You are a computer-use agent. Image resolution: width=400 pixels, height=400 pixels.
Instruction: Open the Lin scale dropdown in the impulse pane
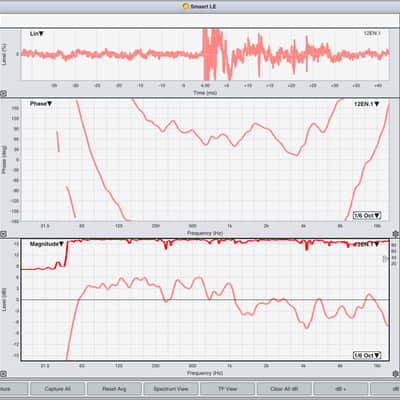pyautogui.click(x=37, y=34)
